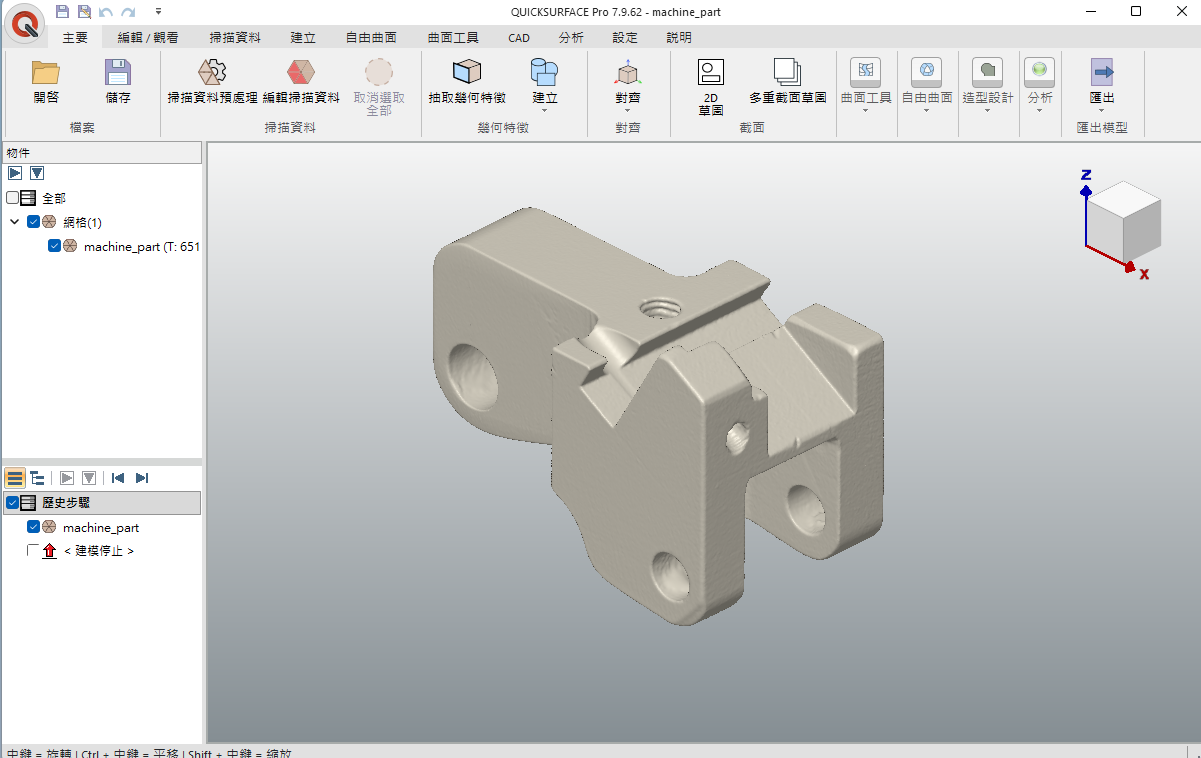Jump to last history step icon

tap(142, 478)
